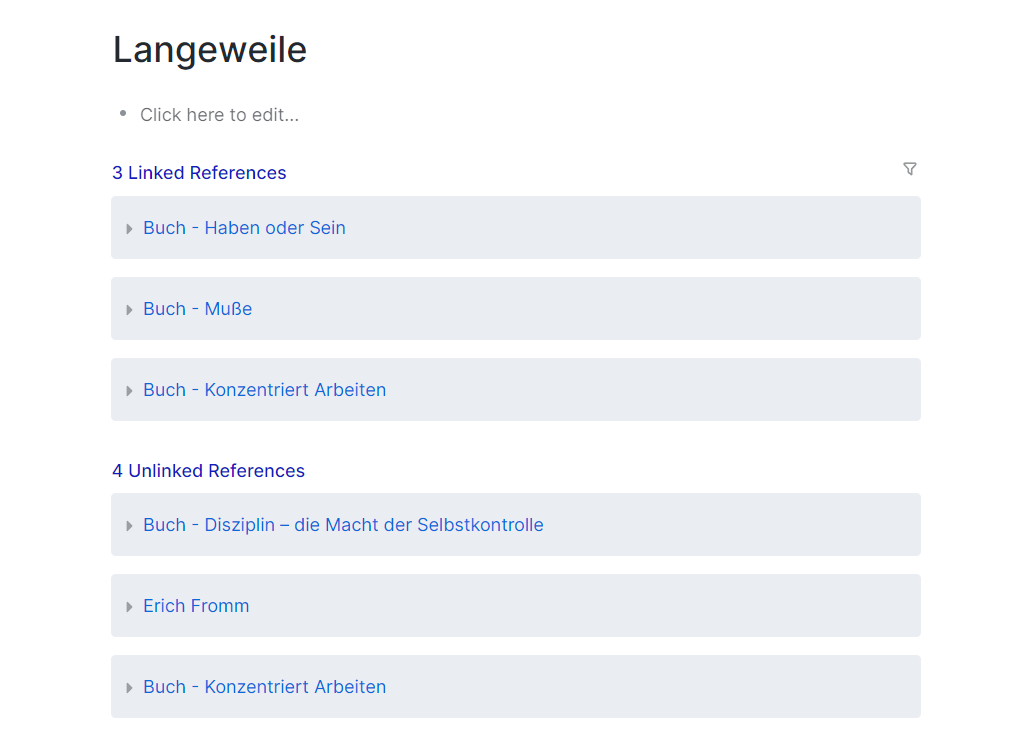Collapse the 4 Unlinked References section
Screen dimensions: 1015x745
(x=208, y=471)
